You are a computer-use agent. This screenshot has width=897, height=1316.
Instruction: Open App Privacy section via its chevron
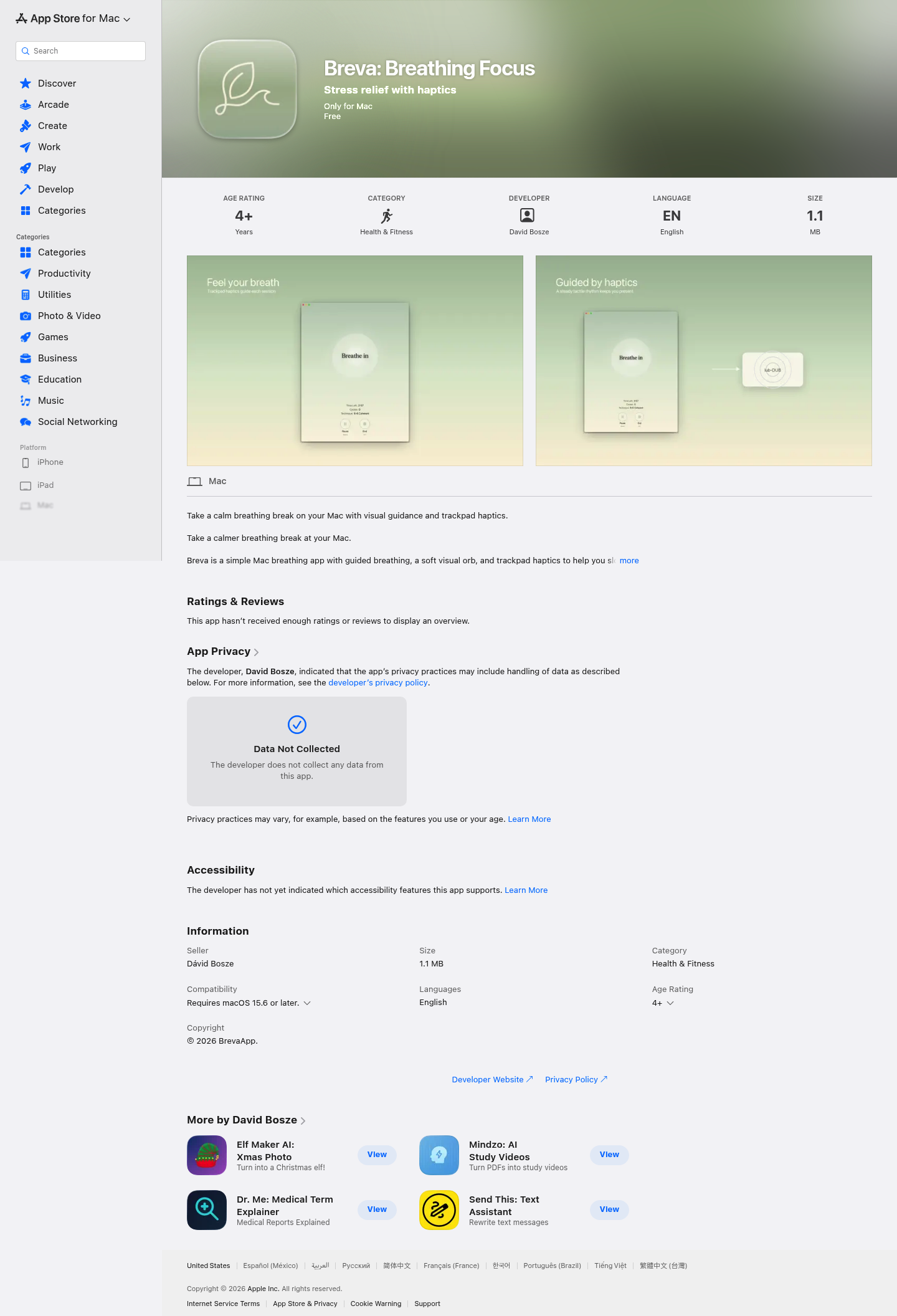point(256,652)
